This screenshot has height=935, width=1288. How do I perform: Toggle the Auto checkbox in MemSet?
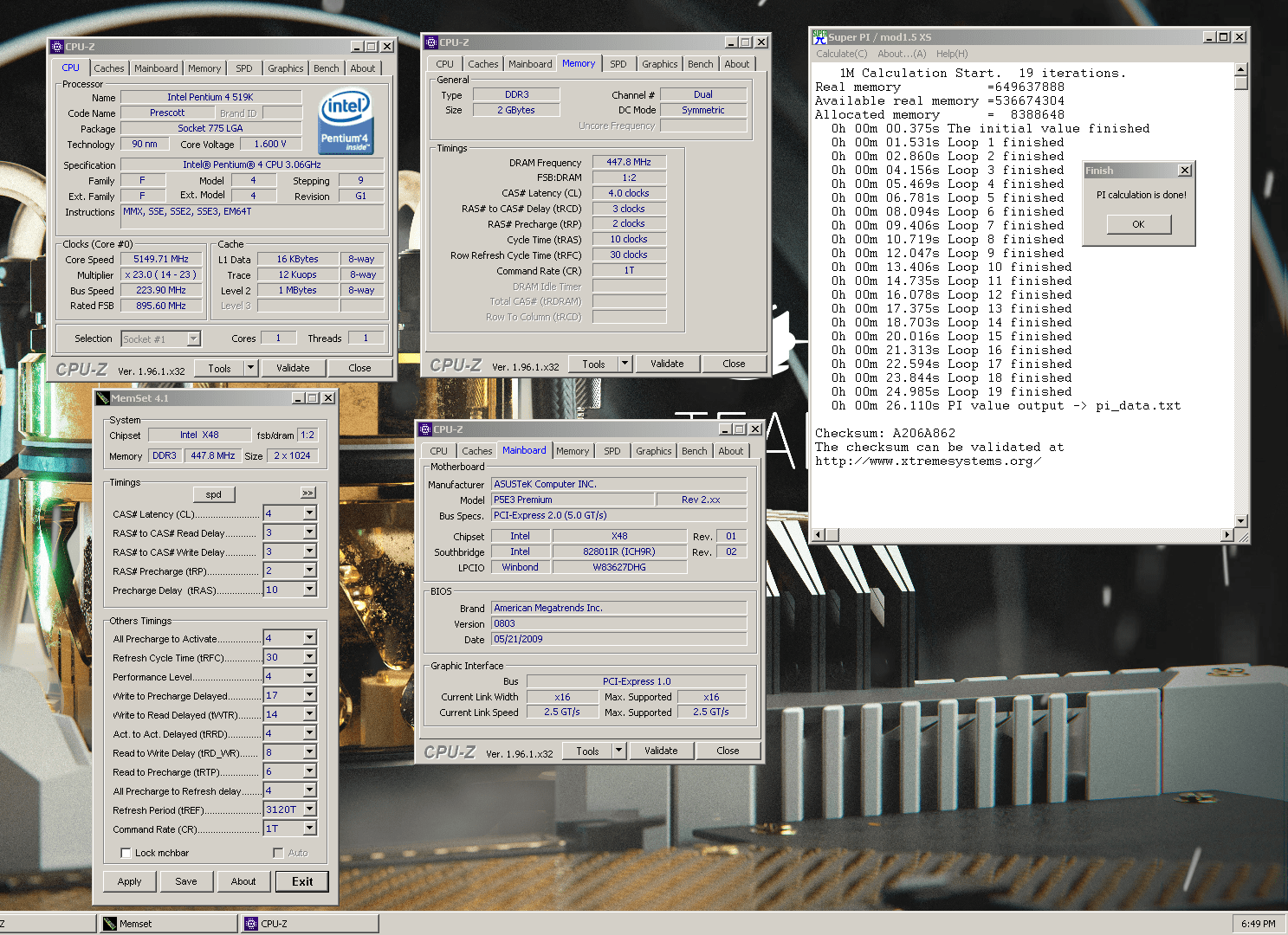pyautogui.click(x=278, y=853)
